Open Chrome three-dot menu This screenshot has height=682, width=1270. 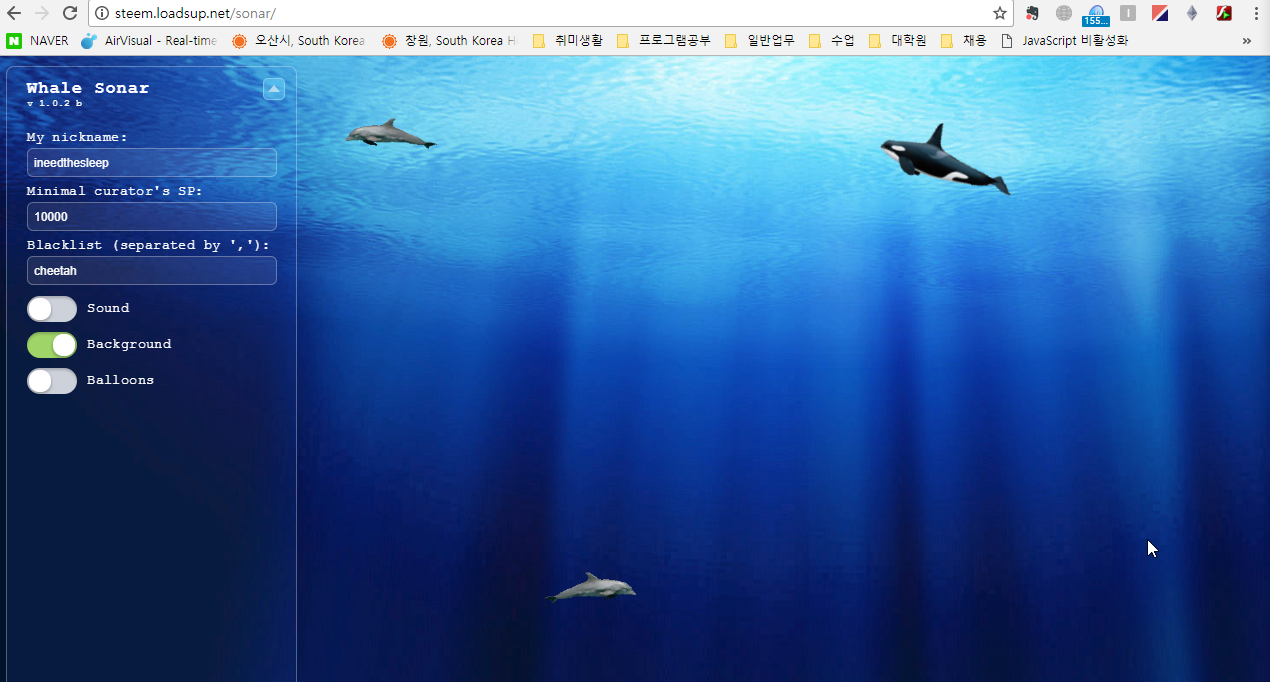[x=1256, y=13]
